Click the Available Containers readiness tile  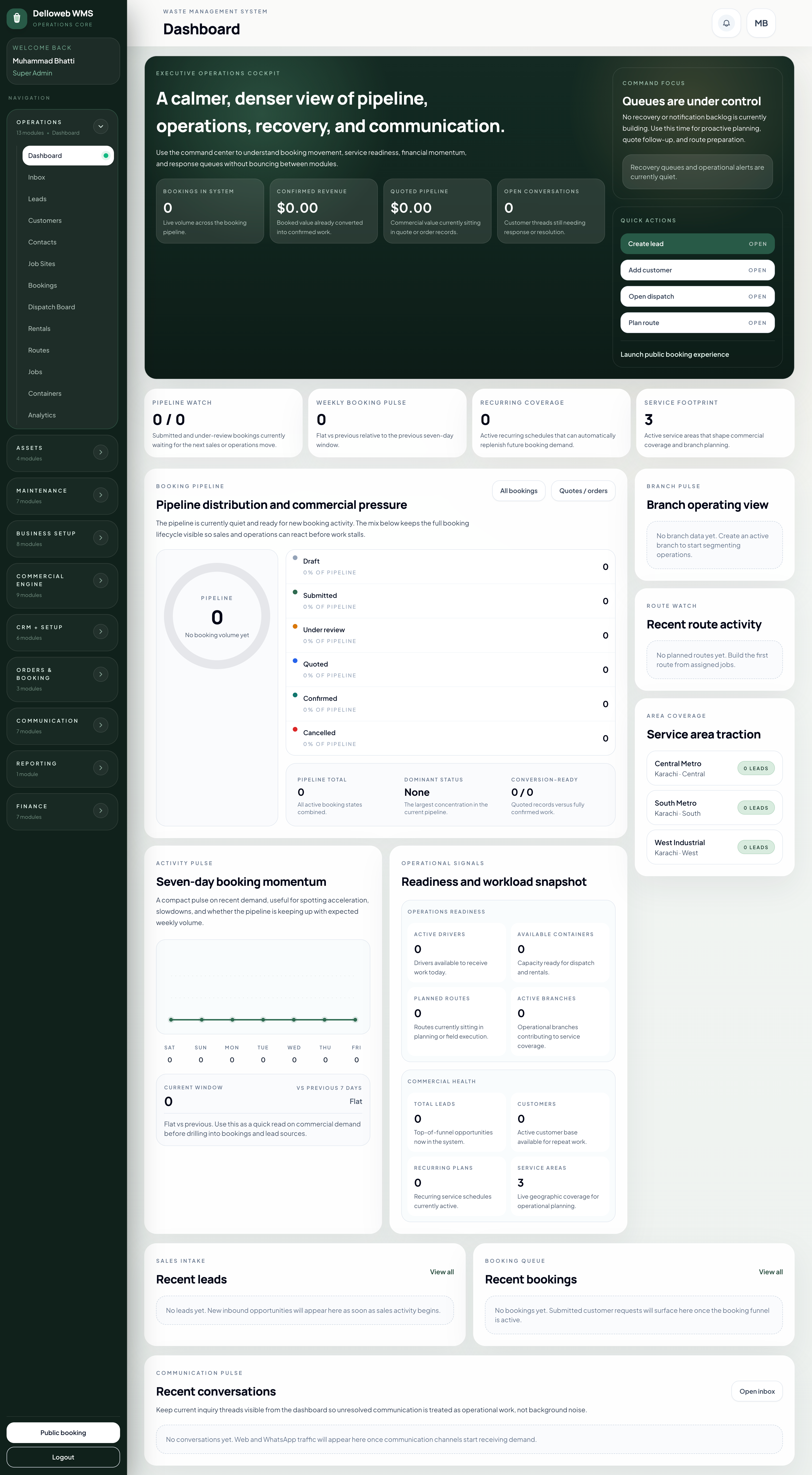point(560,953)
